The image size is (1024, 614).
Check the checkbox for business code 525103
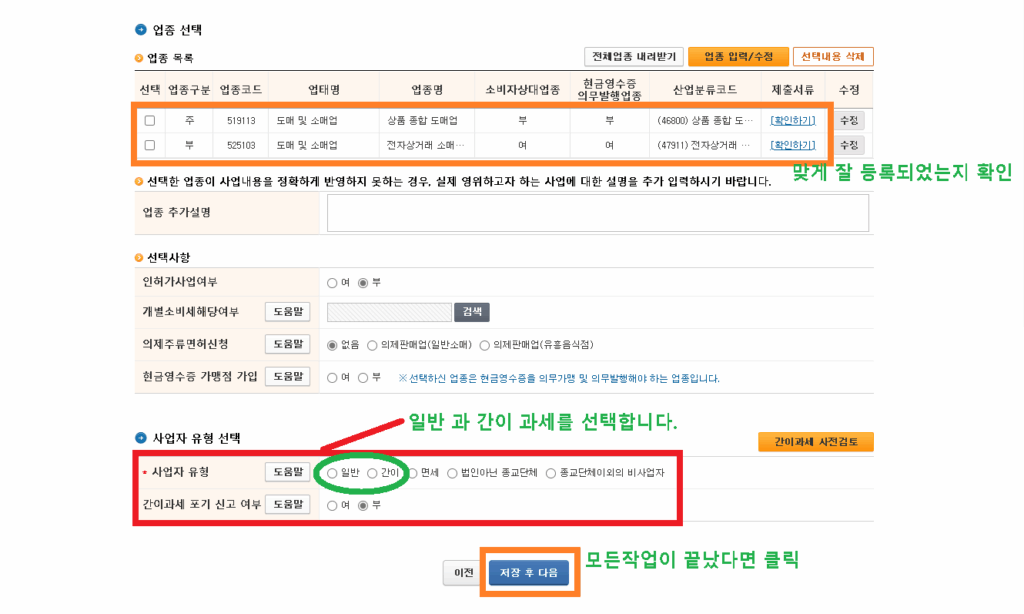tap(149, 145)
